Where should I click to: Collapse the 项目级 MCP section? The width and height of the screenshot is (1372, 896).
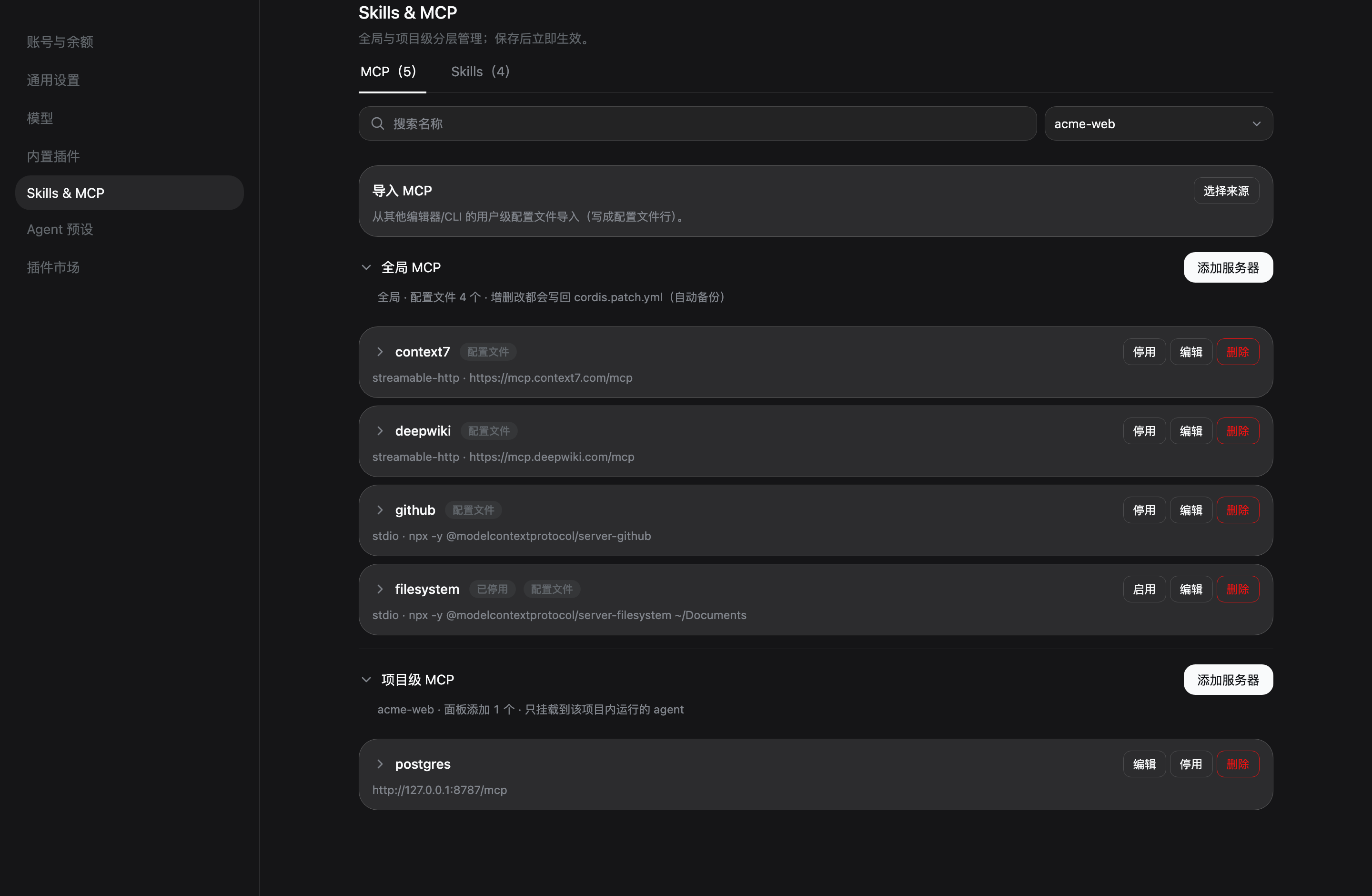point(366,680)
